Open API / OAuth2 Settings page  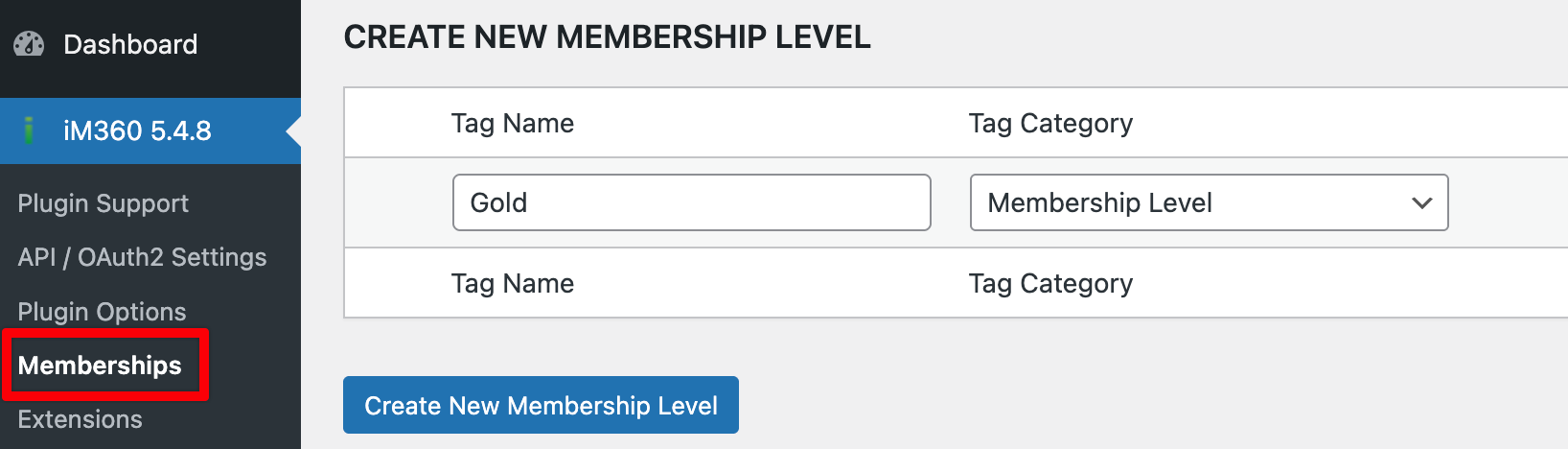pyautogui.click(x=142, y=257)
